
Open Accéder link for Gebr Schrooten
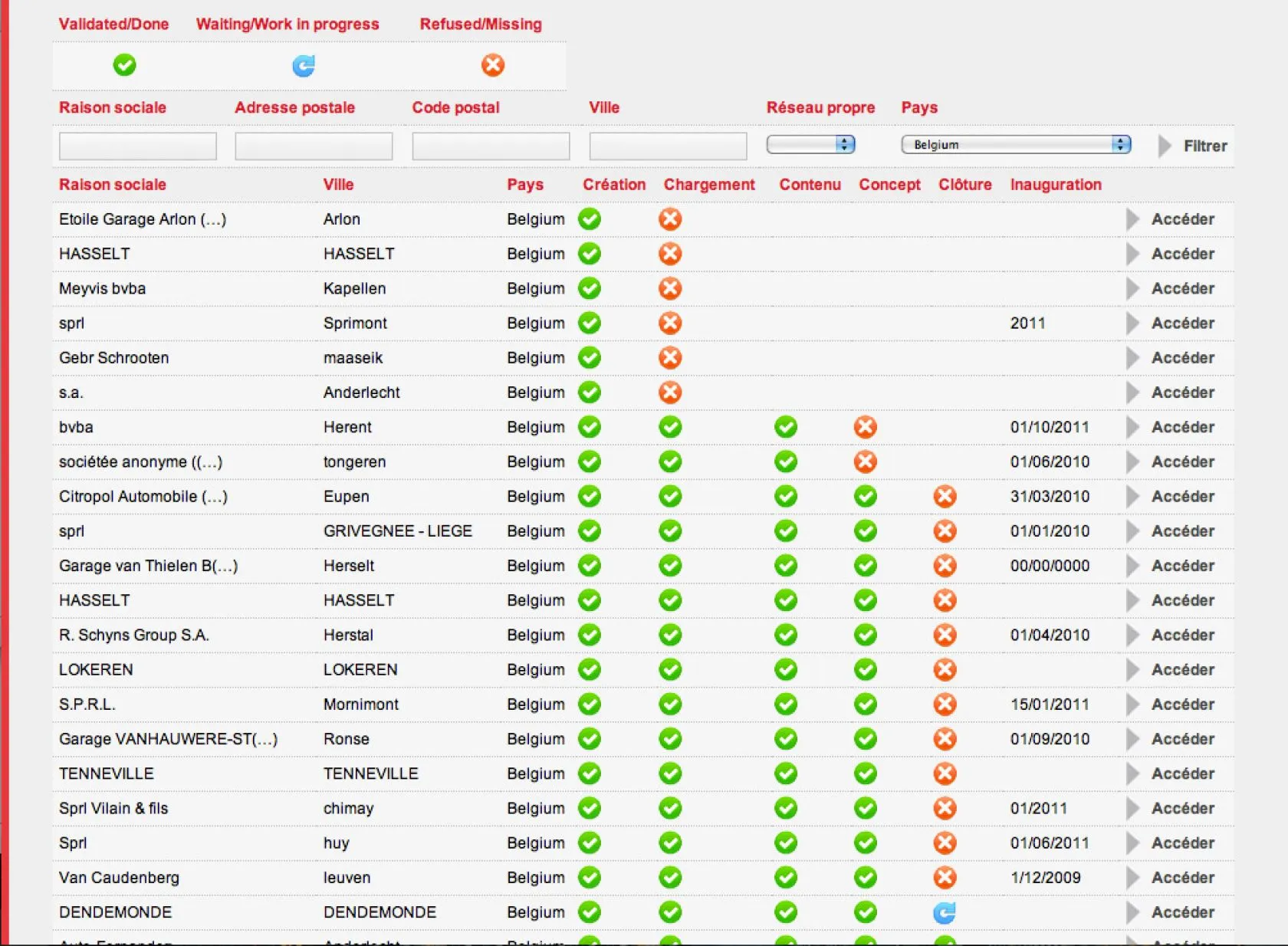pyautogui.click(x=1182, y=358)
